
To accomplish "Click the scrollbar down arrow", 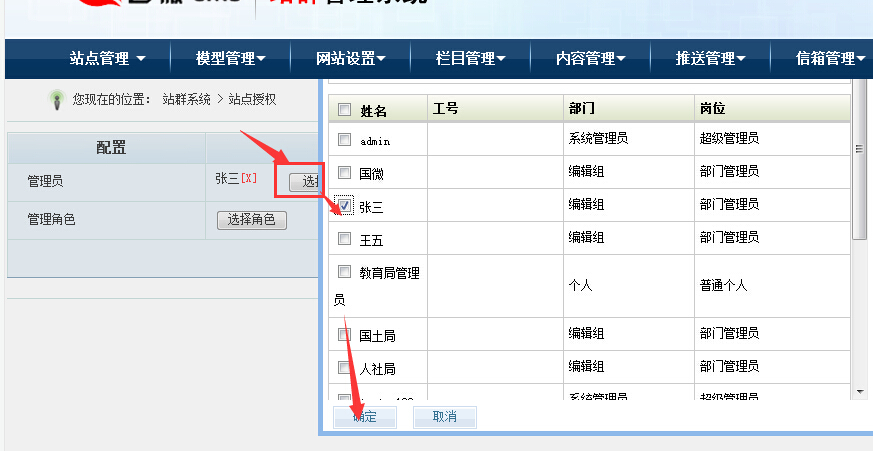I will point(859,390).
